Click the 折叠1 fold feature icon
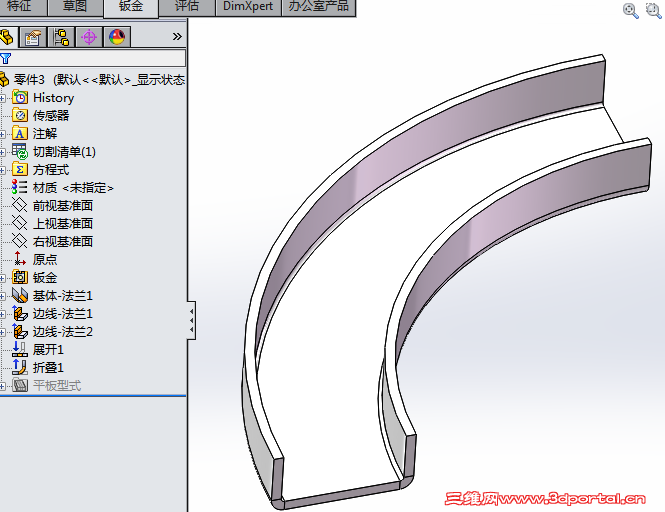Viewport: 665px width, 512px height. (x=20, y=367)
